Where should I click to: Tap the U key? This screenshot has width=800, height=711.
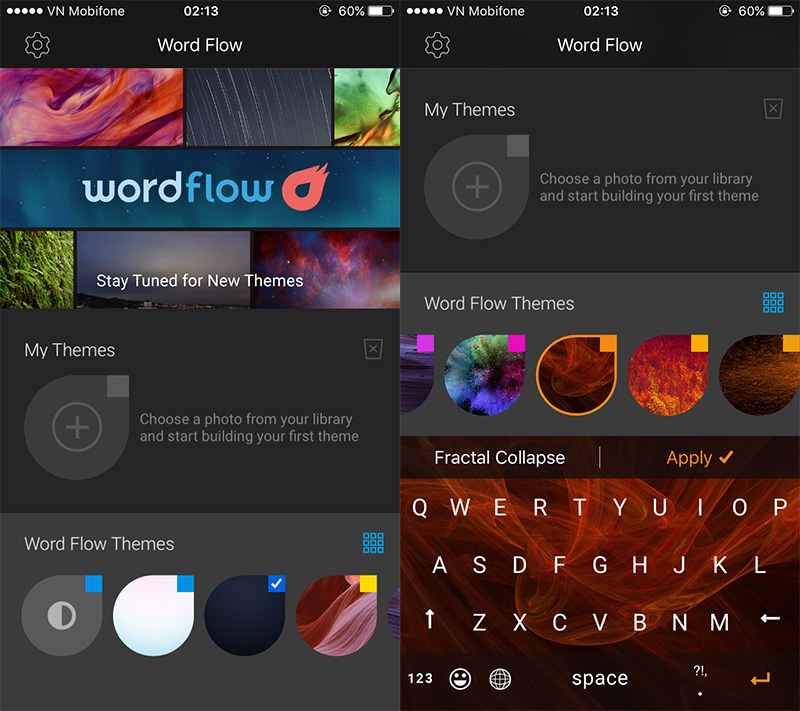pyautogui.click(x=660, y=507)
